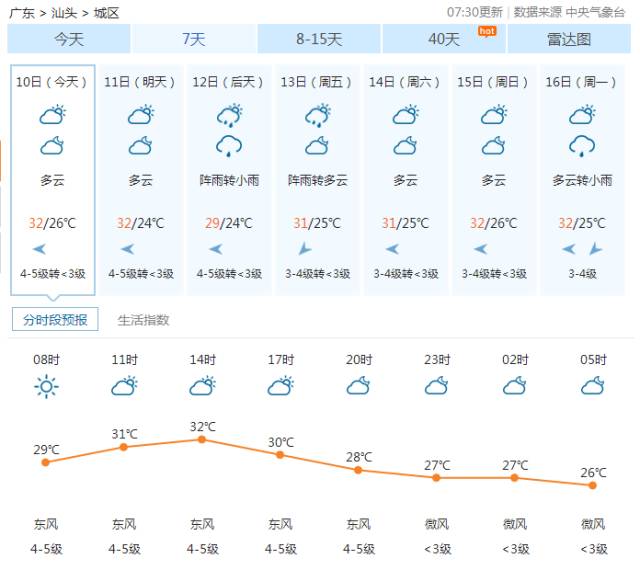Viewport: 640px width, 570px height.
Task: Select the 分时段预报 tab
Action: [x=55, y=319]
